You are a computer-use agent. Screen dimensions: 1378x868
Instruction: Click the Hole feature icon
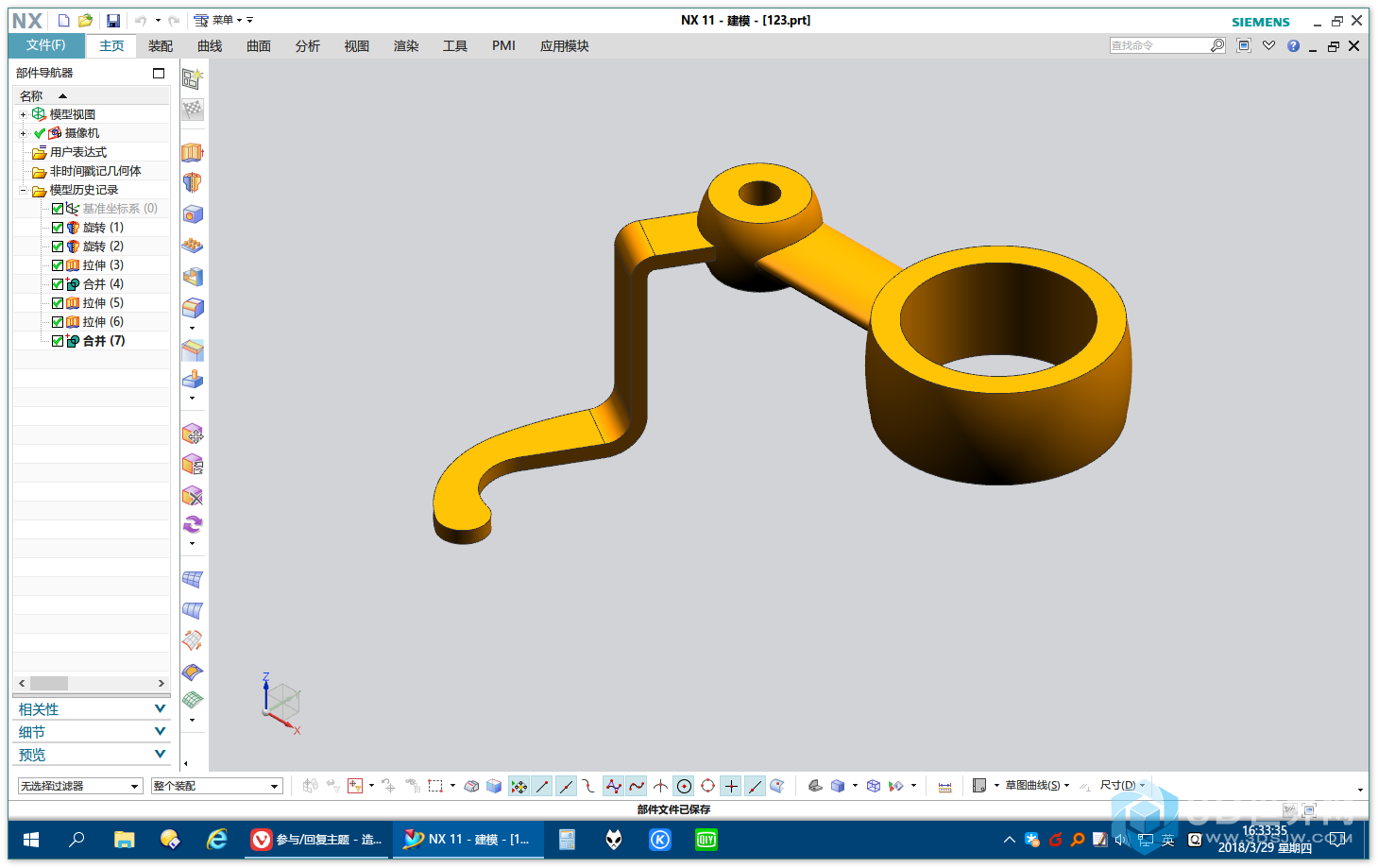click(193, 214)
